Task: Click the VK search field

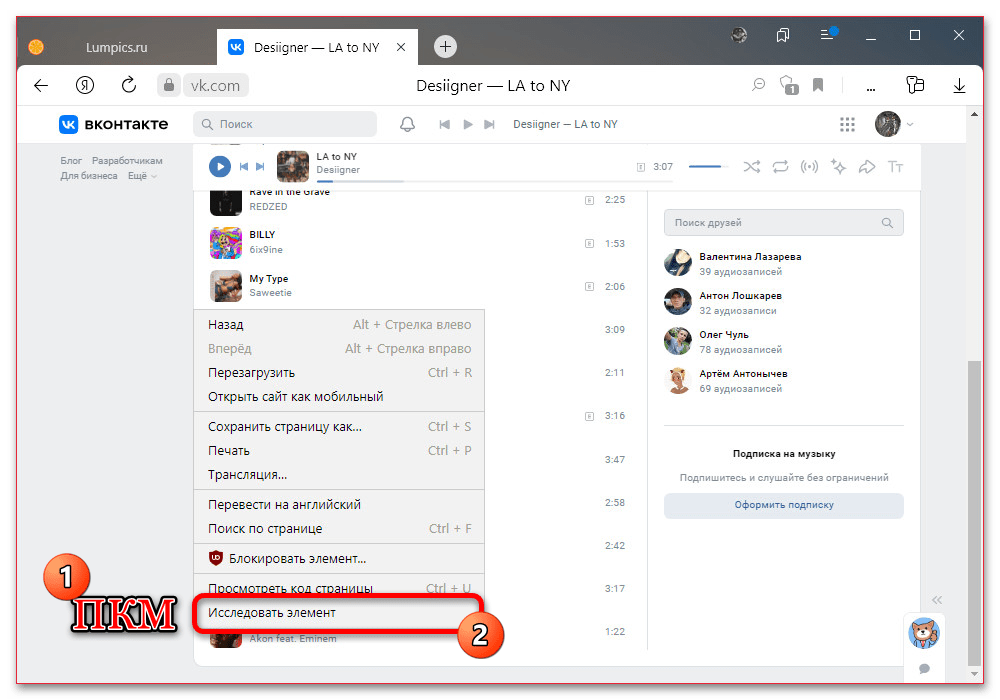Action: 285,124
